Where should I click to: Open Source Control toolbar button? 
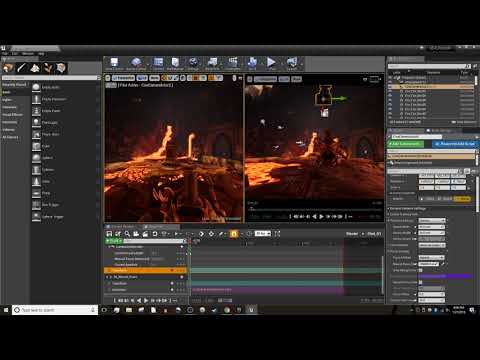tap(136, 63)
